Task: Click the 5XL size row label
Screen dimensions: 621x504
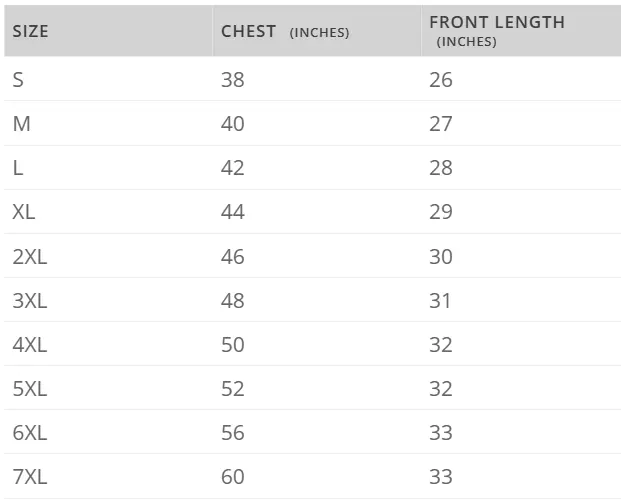Action: pyautogui.click(x=30, y=388)
